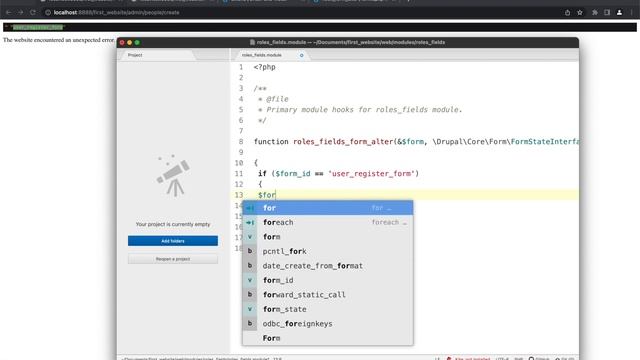This screenshot has height=360, width=640.
Task: Share this page from the address bar
Action: [x=567, y=13]
